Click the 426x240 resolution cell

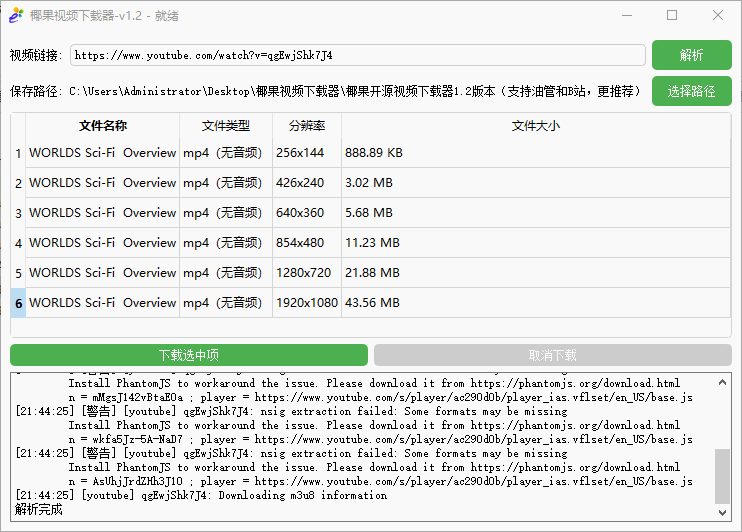(307, 183)
